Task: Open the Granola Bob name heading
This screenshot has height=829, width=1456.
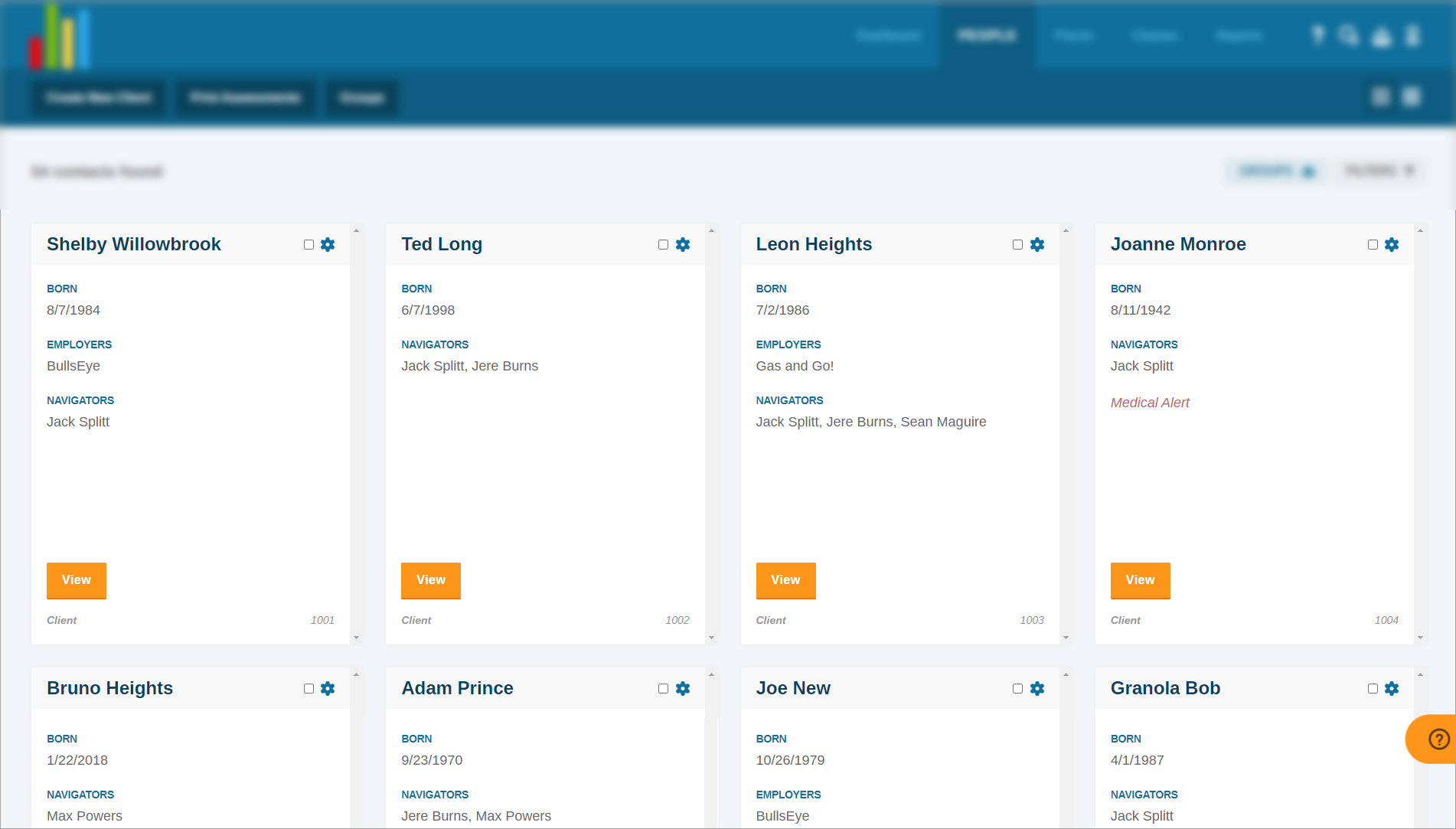Action: [x=1165, y=688]
